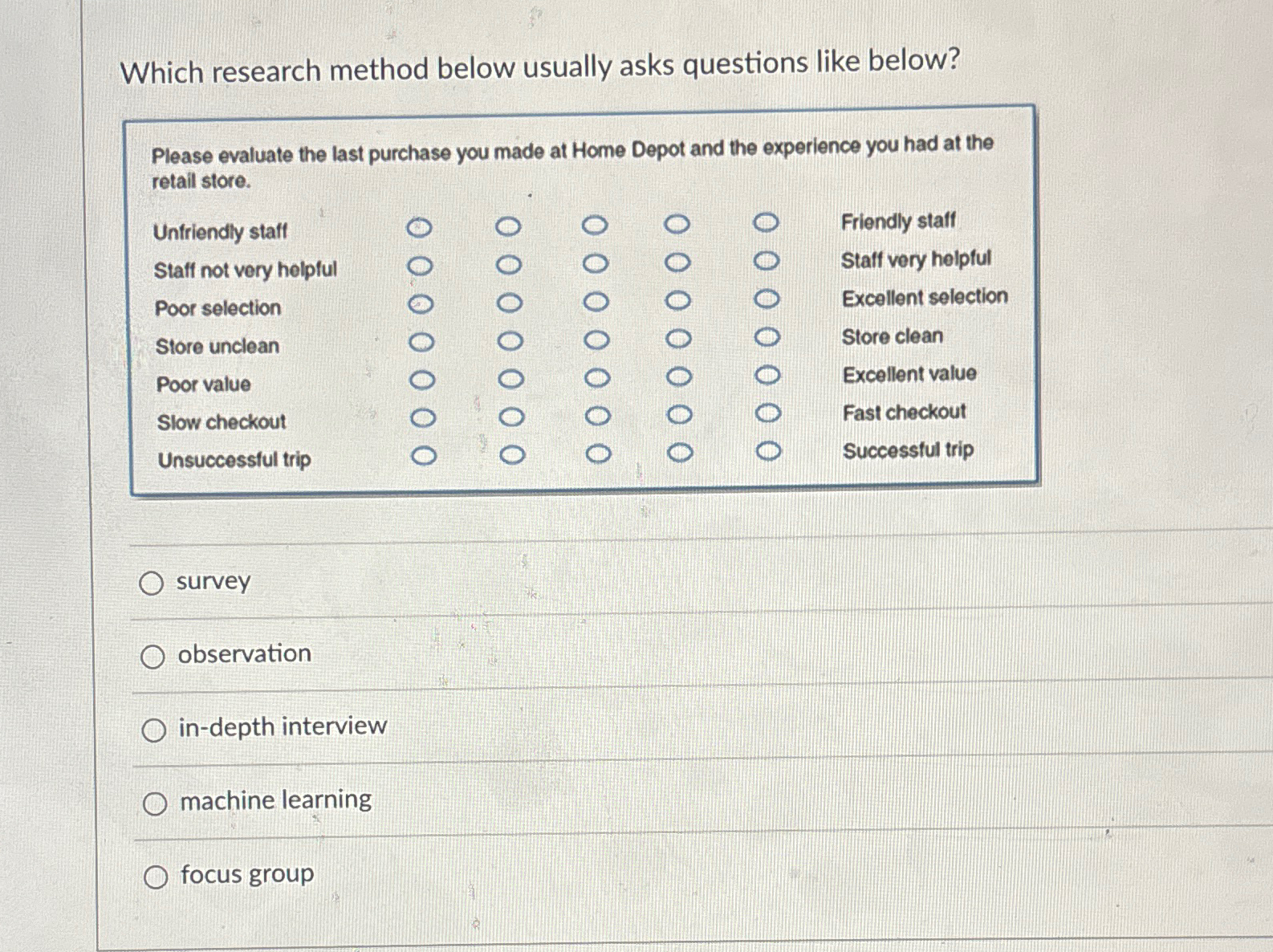Select the in-depth interview answer option
Viewport: 1273px width, 952px height.
pyautogui.click(x=153, y=729)
